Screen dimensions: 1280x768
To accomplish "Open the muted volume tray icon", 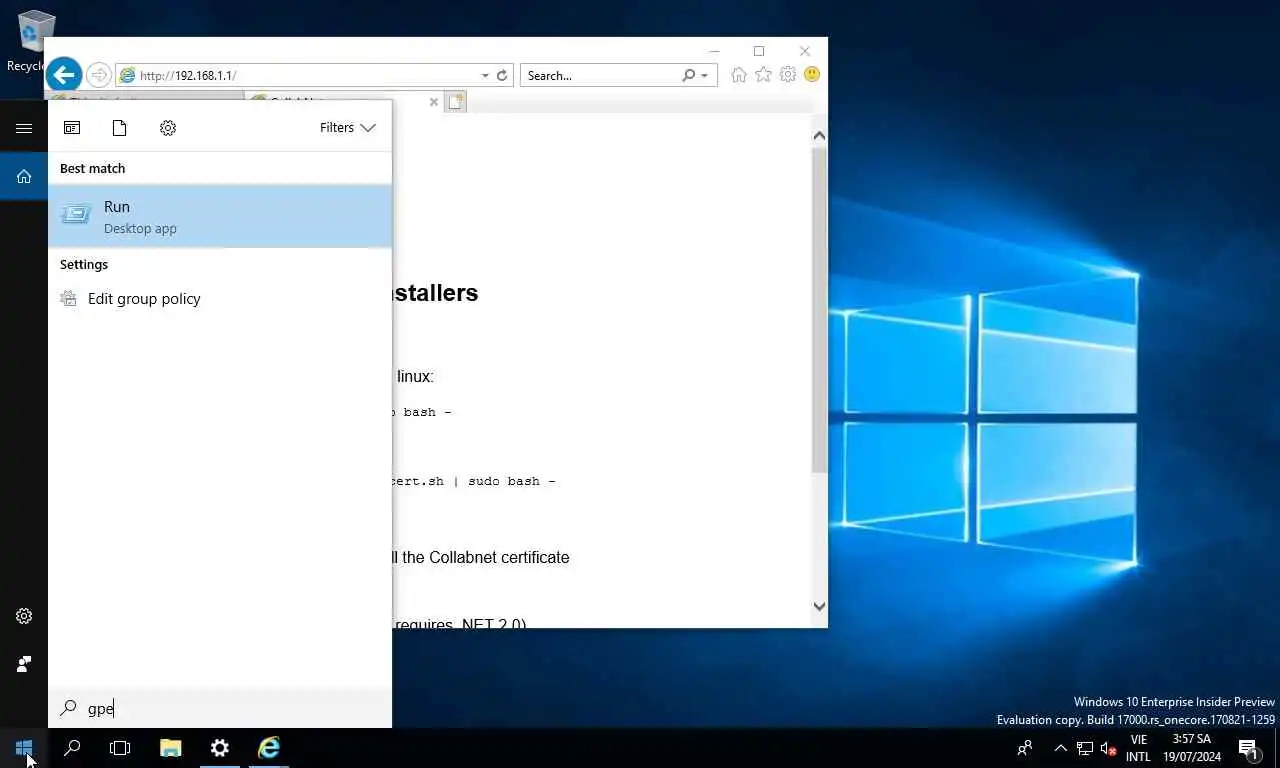I will point(1108,748).
